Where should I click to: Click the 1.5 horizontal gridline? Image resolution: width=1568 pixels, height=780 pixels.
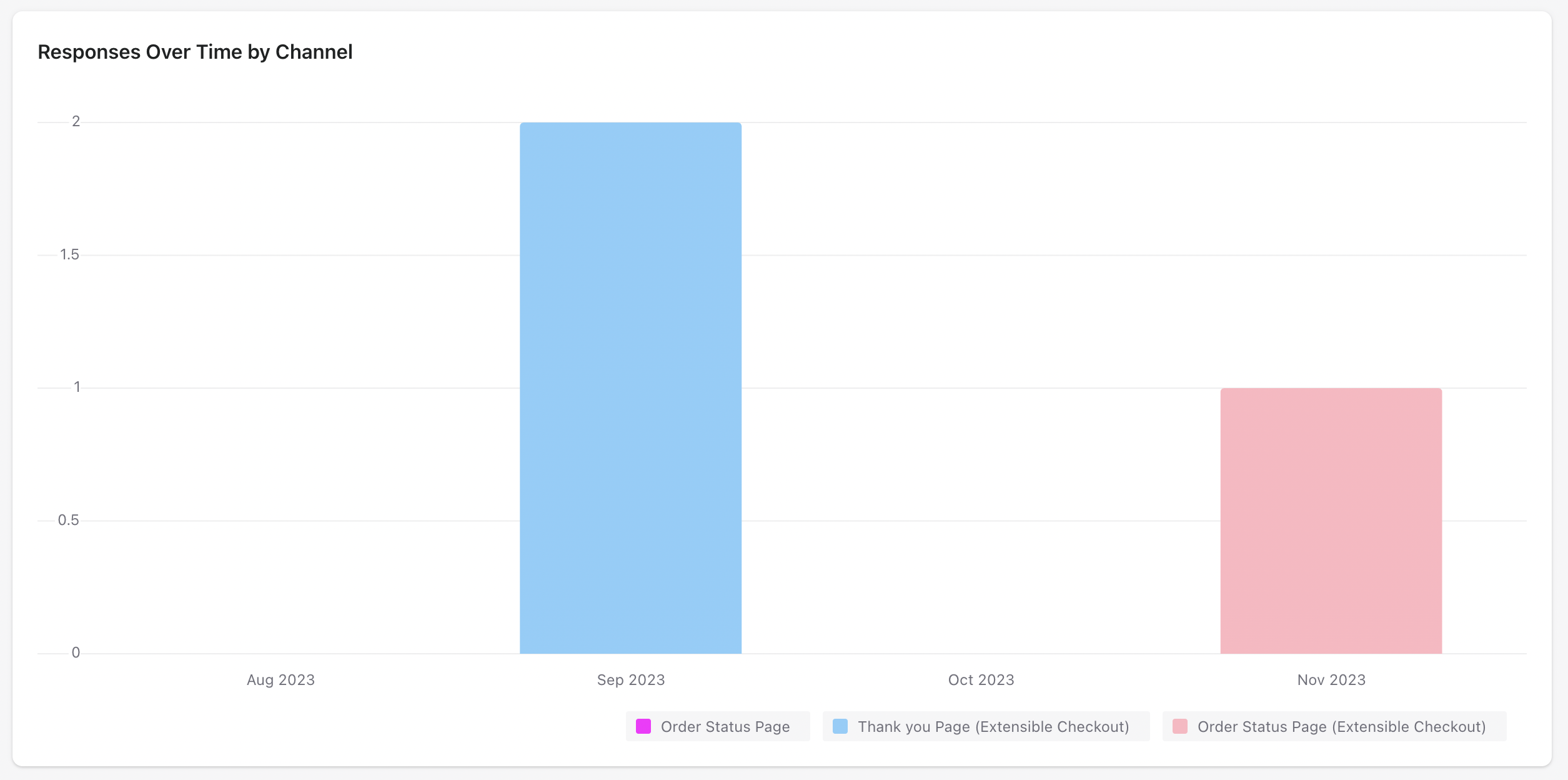tap(312, 255)
